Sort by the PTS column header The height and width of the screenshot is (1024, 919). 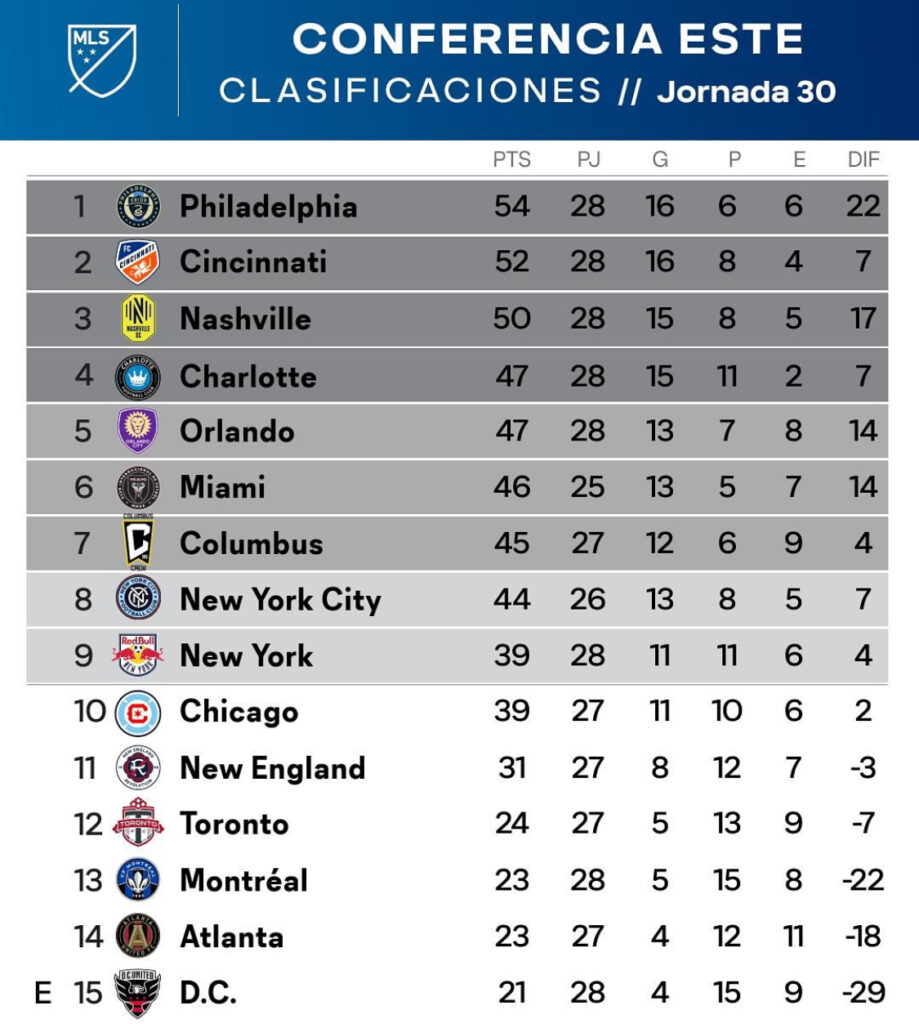512,160
